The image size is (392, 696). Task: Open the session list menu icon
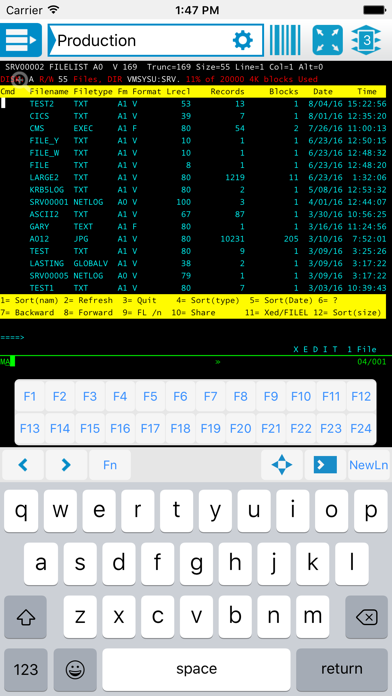click(21, 40)
